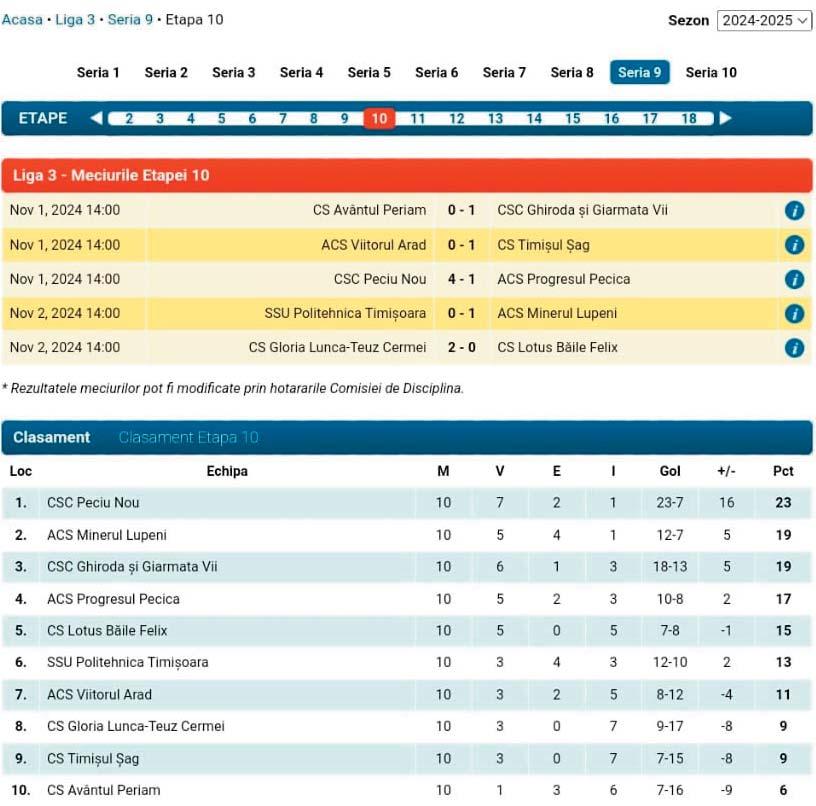
Task: Click the 2 - 0 match score
Action: coord(462,348)
